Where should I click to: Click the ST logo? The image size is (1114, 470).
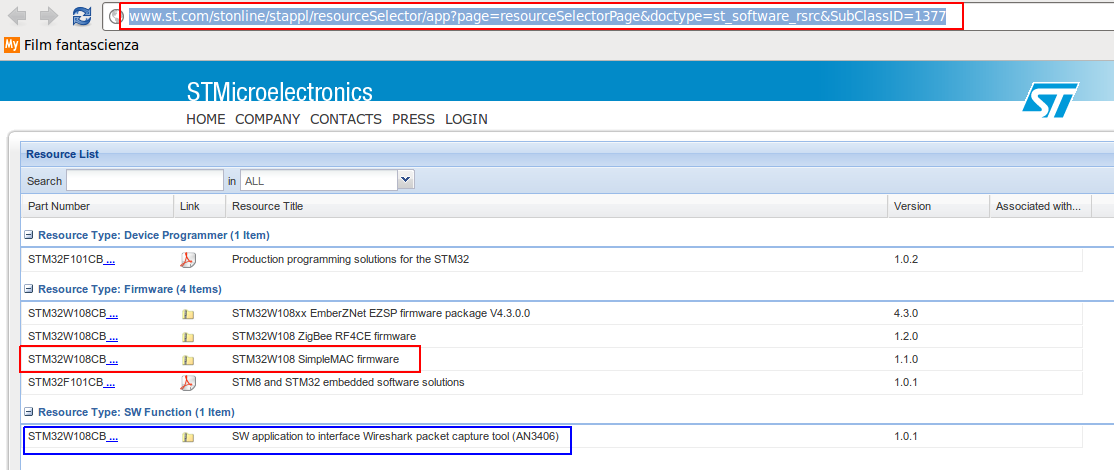(1050, 100)
